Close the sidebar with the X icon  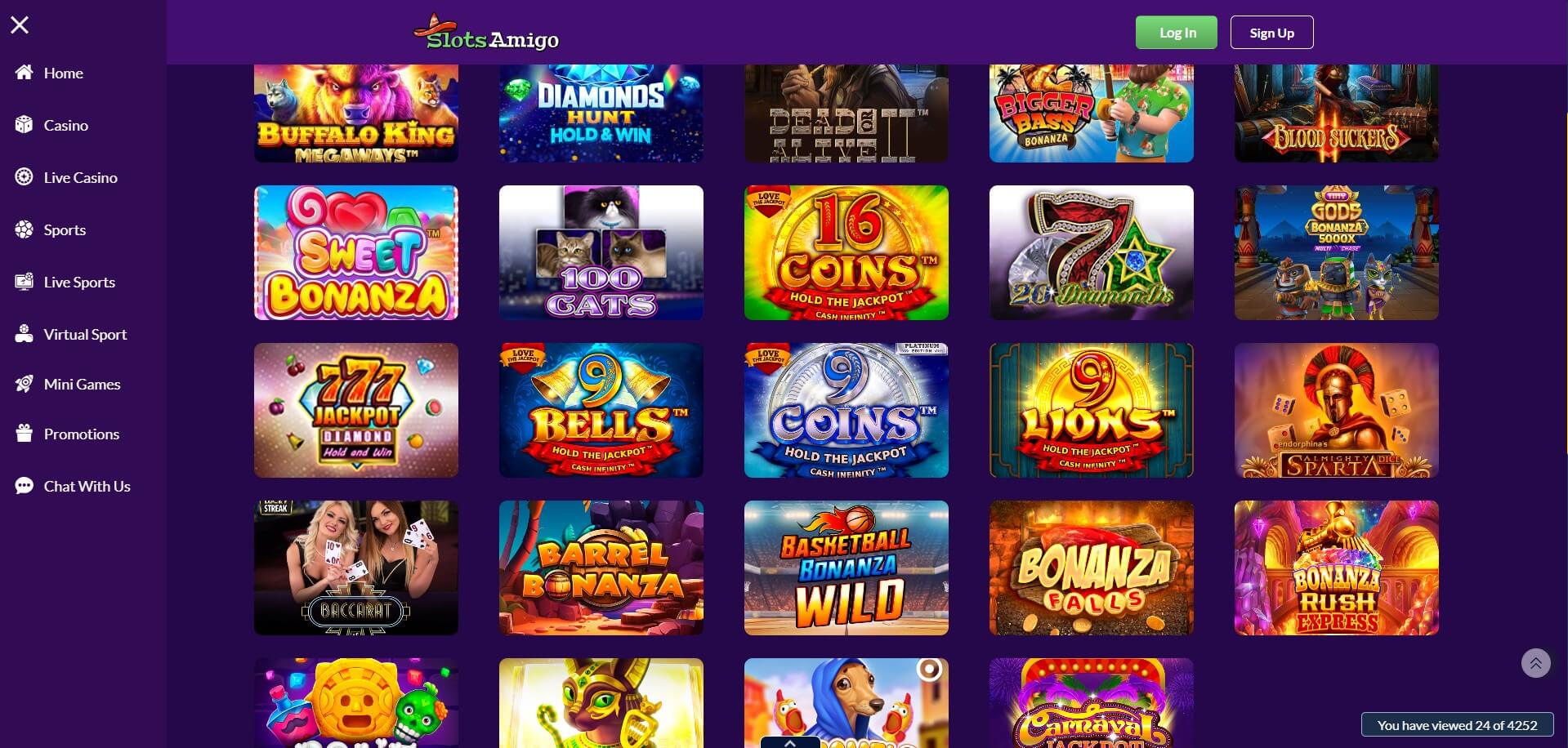20,25
